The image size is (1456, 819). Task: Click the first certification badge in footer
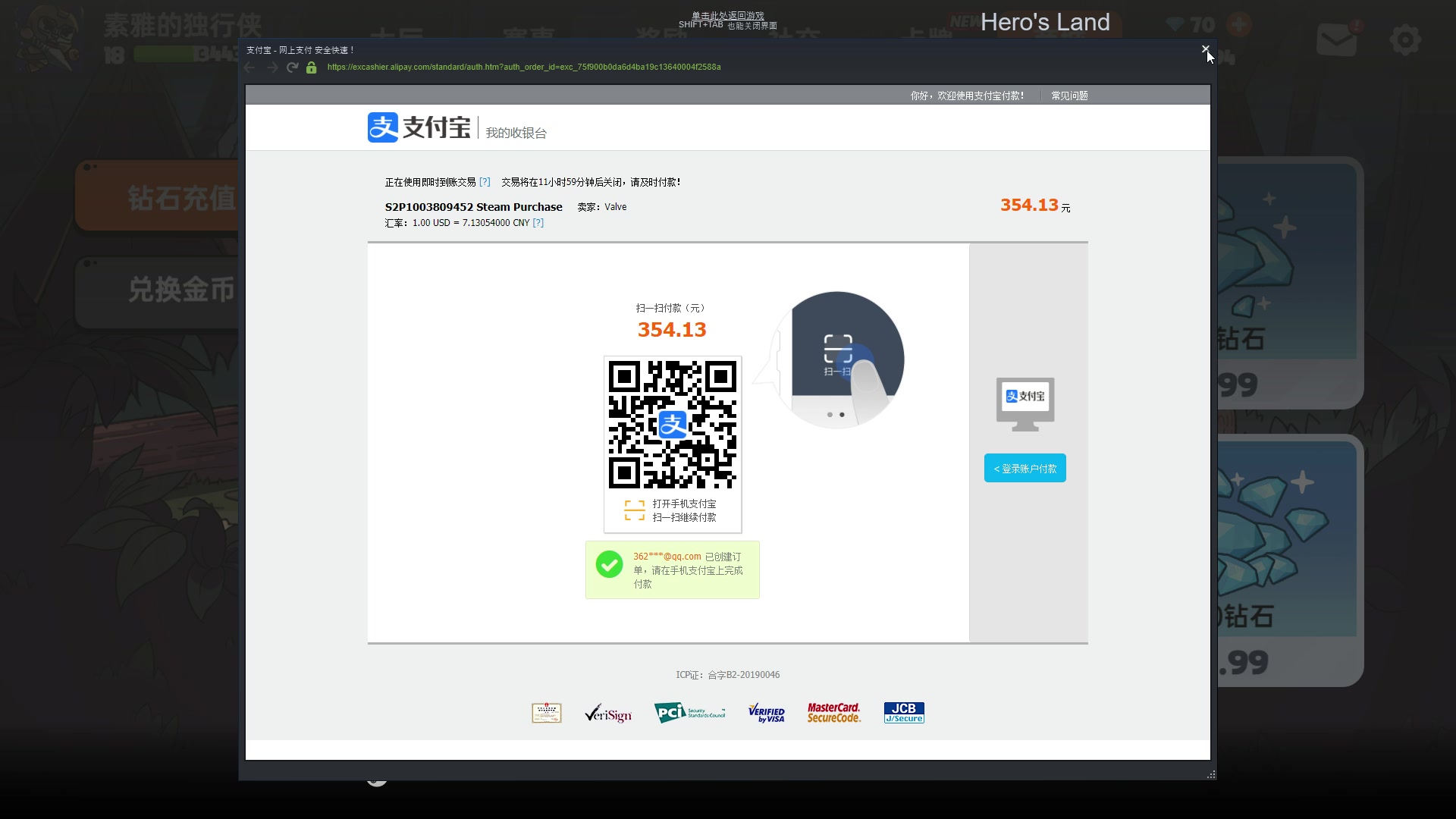546,713
